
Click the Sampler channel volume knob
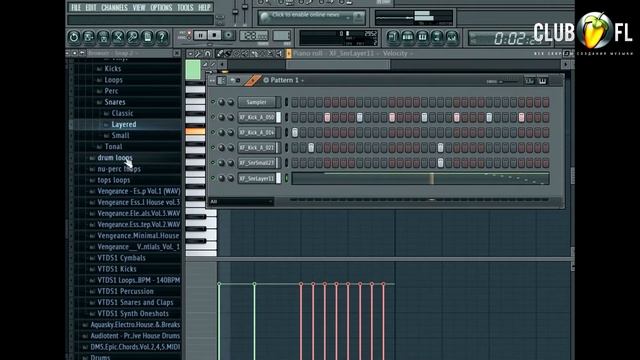(x=231, y=102)
